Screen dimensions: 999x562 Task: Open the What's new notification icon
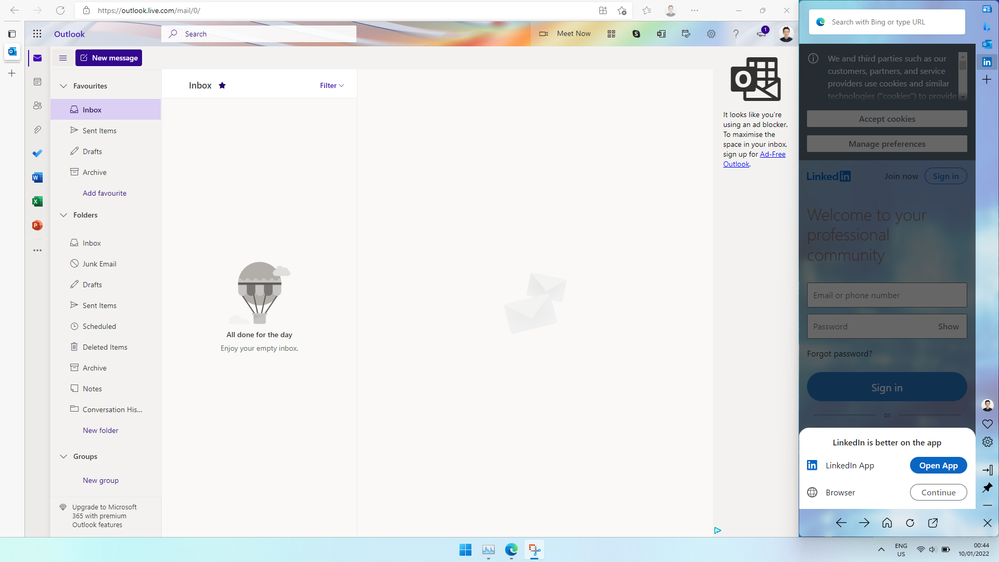point(761,33)
